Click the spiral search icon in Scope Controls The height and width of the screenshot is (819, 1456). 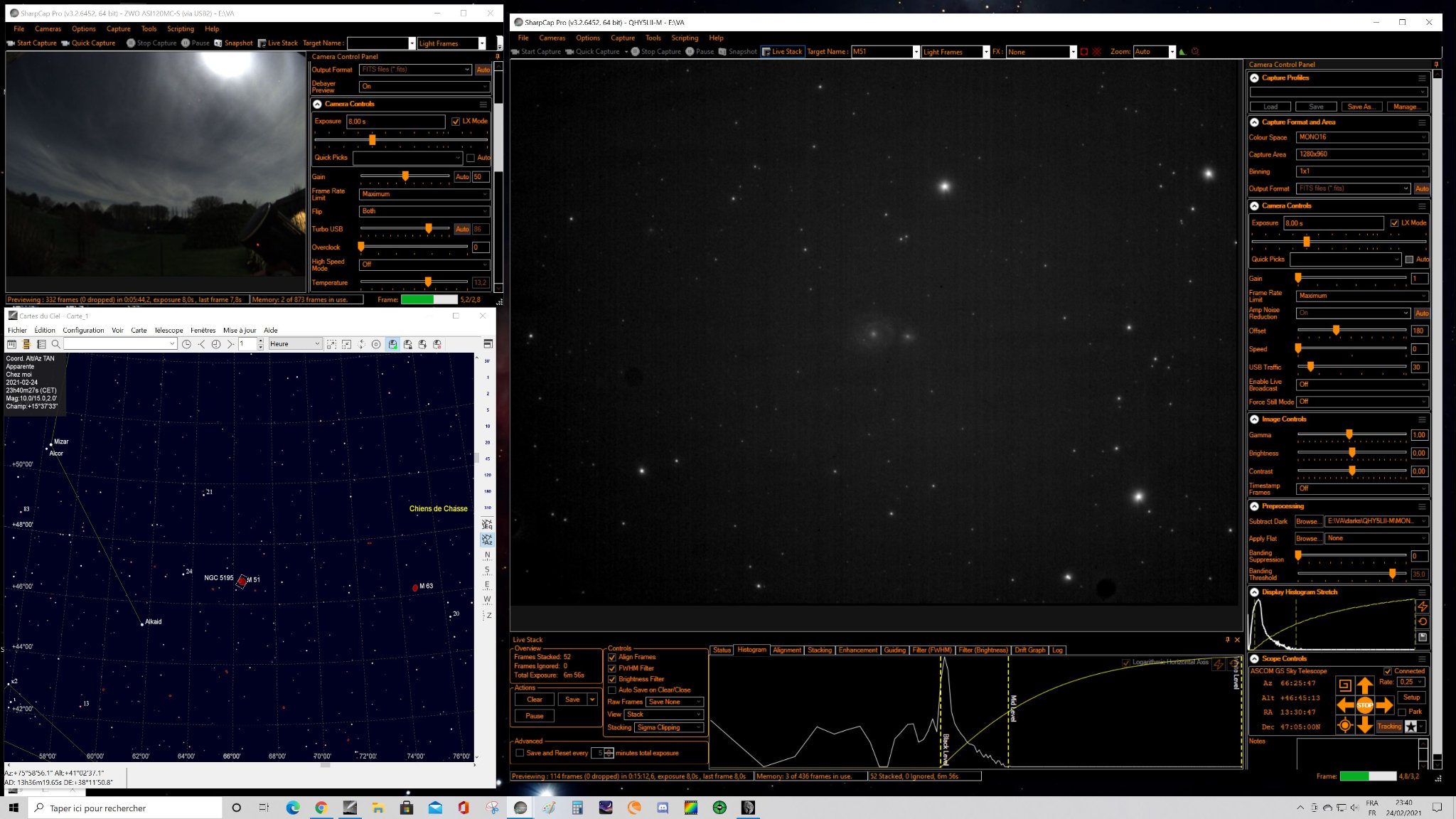pos(1344,685)
